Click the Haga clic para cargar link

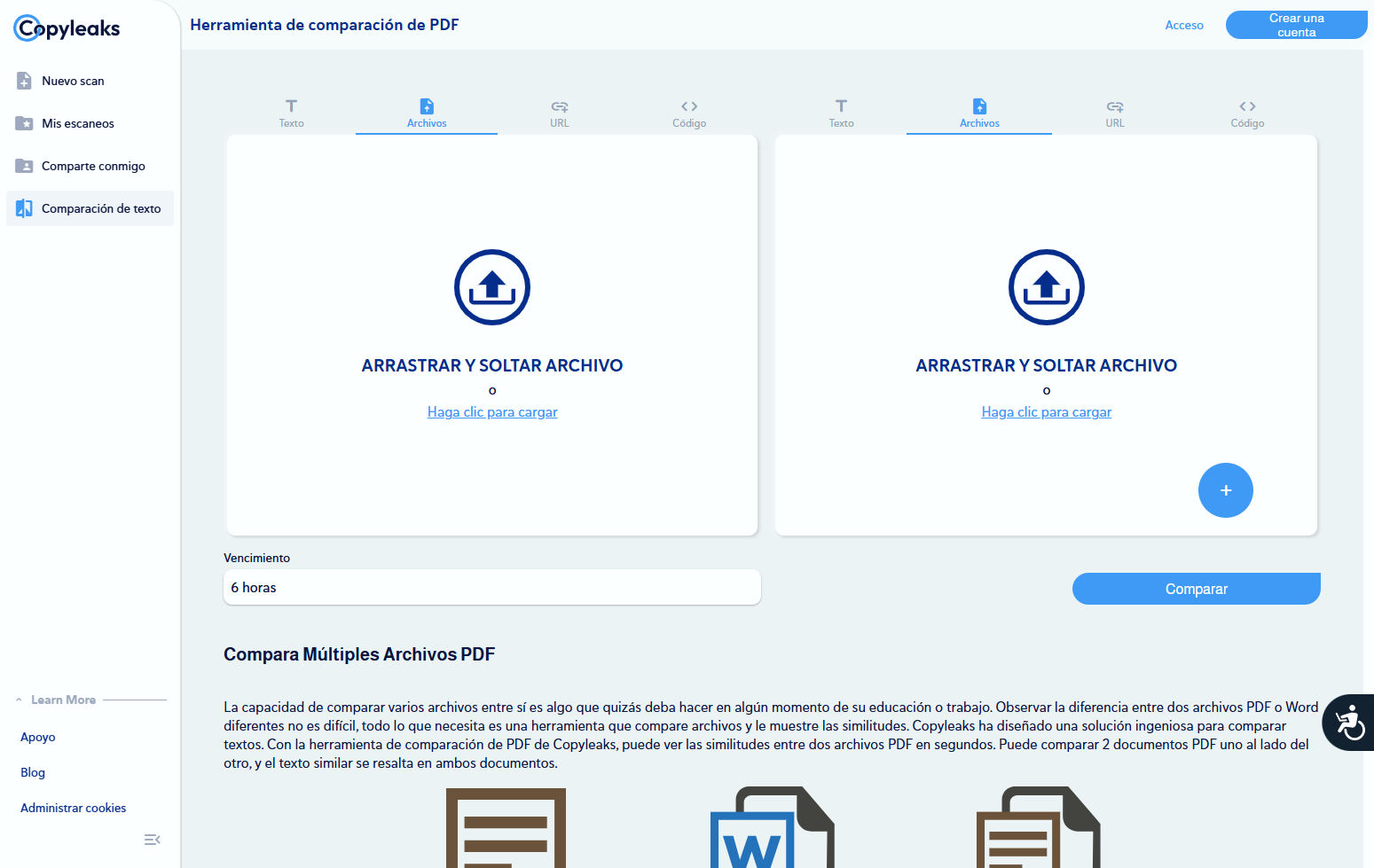492,411
